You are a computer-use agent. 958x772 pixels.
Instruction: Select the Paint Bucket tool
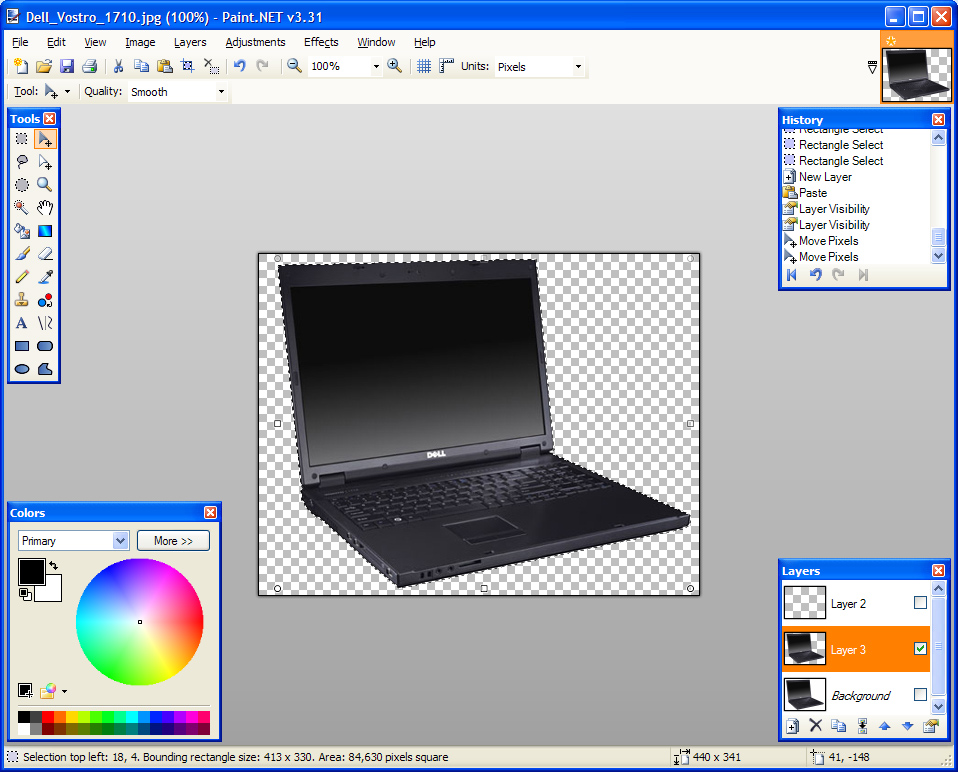pos(21,231)
